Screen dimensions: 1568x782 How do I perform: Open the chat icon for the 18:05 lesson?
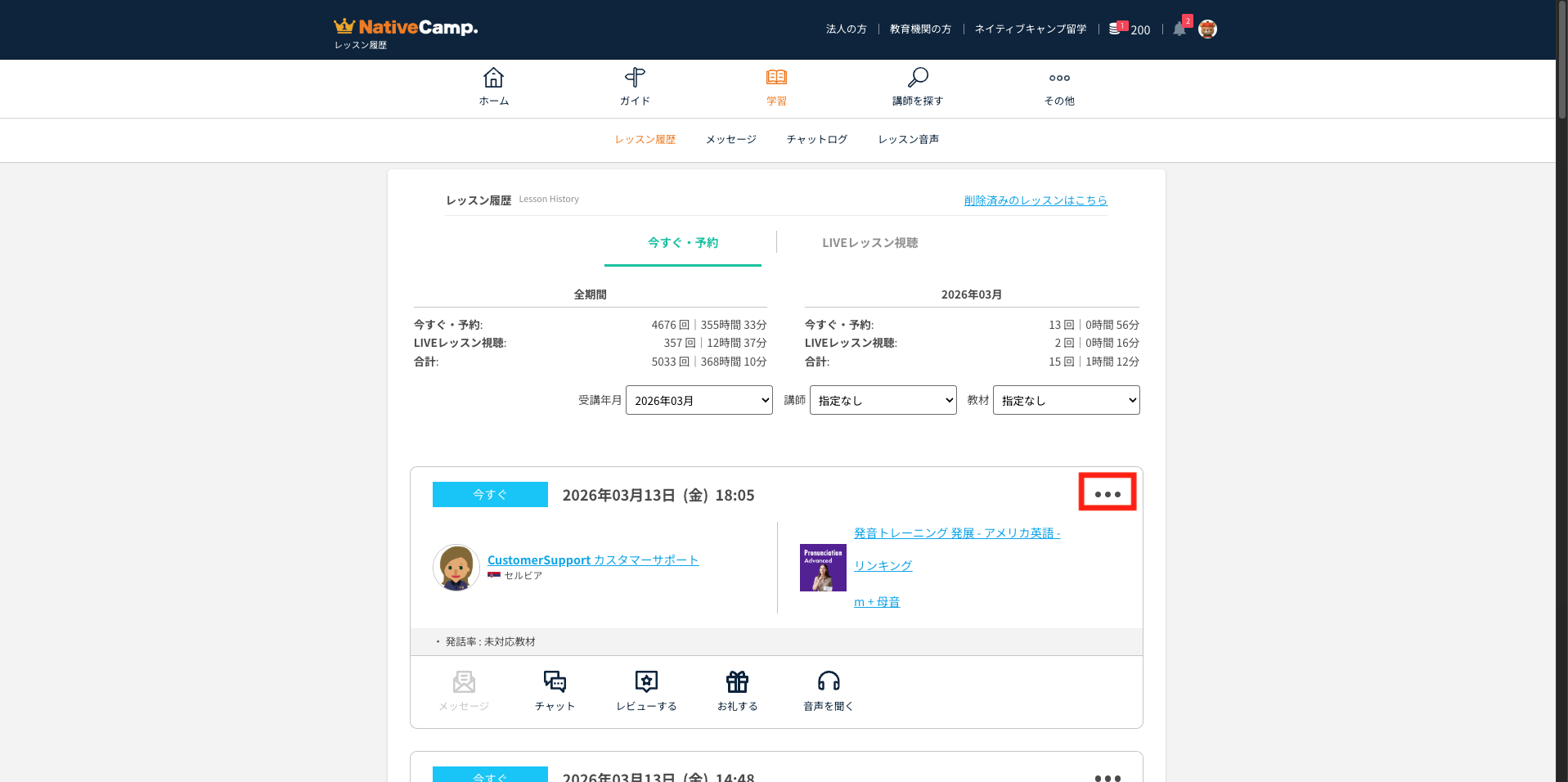(x=555, y=682)
